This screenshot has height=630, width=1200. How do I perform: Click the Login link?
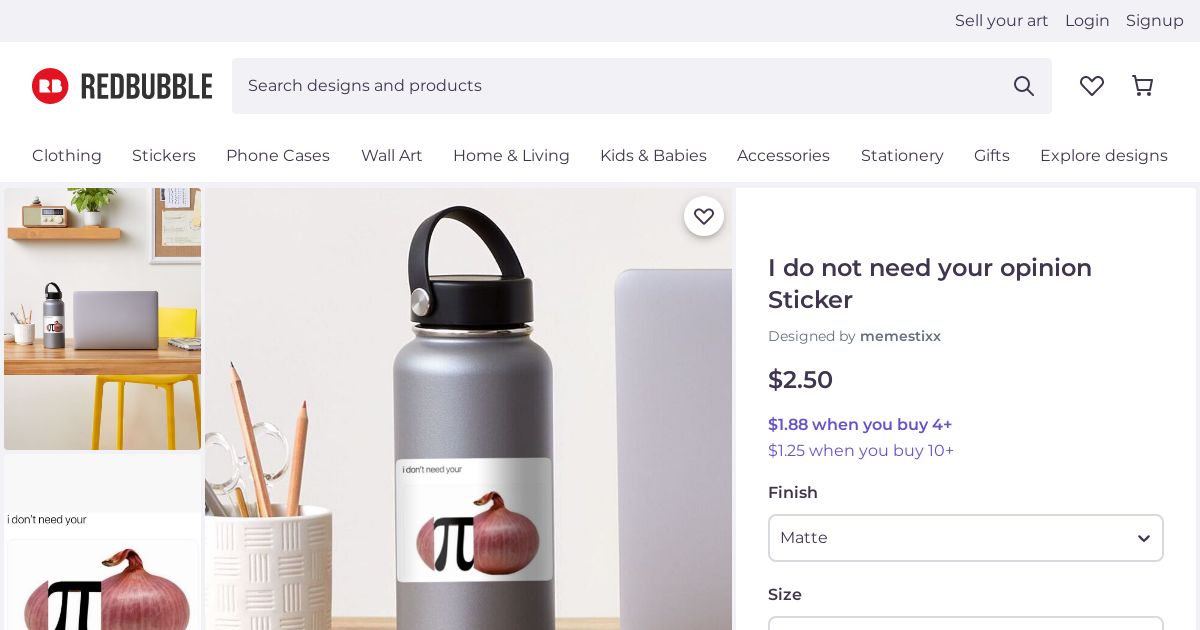[x=1087, y=21]
